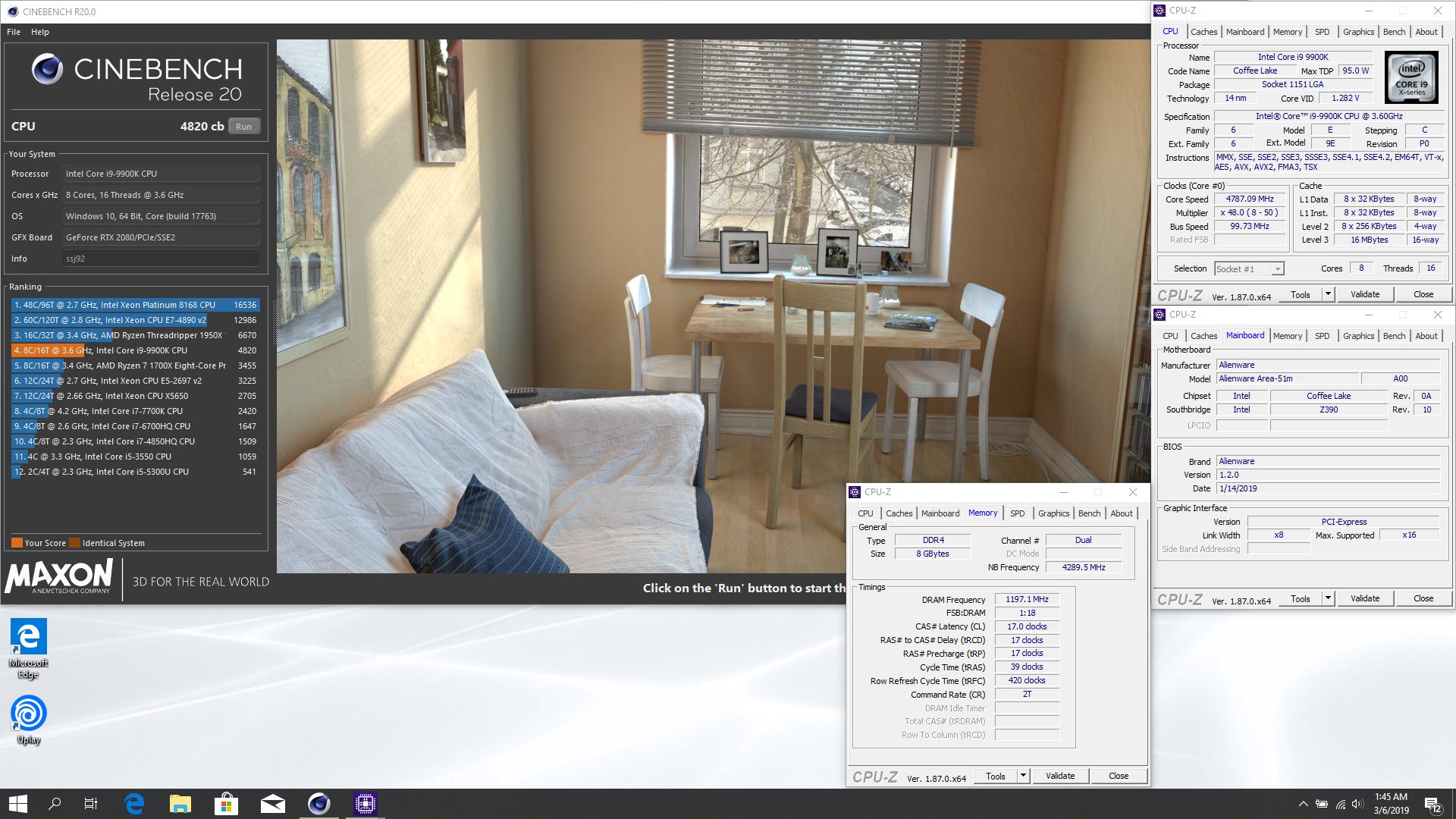Open volume speaker tray icon
The height and width of the screenshot is (819, 1456).
point(1357,804)
